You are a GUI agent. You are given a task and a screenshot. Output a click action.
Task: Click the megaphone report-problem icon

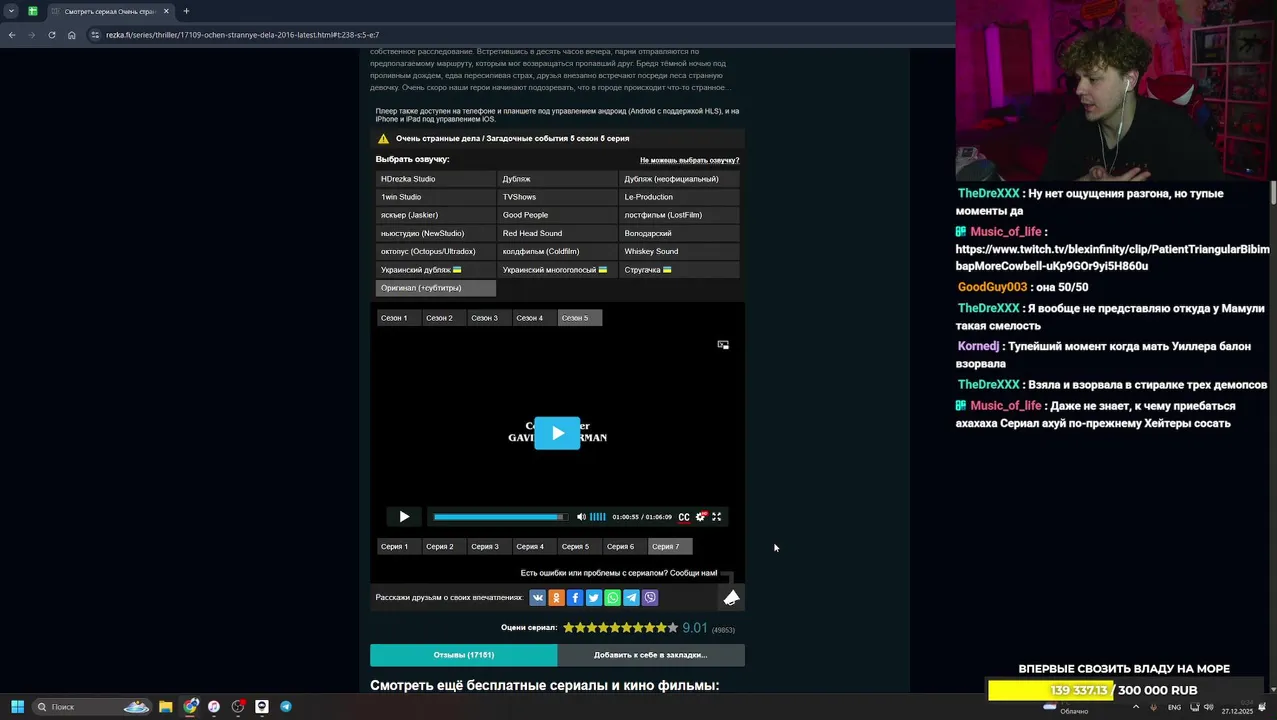pos(731,597)
